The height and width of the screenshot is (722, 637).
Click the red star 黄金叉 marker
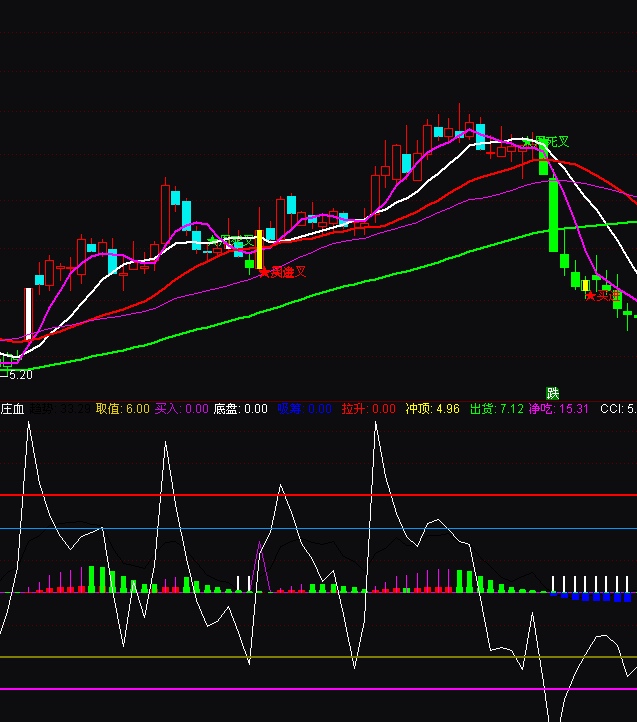click(283, 271)
